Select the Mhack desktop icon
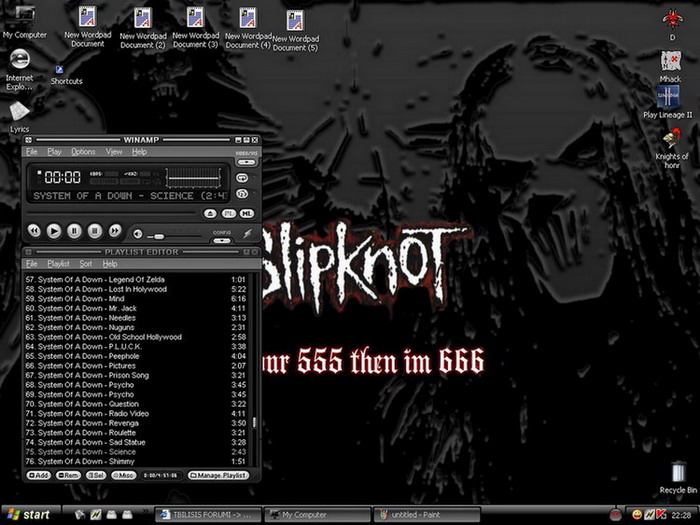Viewport: 700px width, 525px height. 671,66
